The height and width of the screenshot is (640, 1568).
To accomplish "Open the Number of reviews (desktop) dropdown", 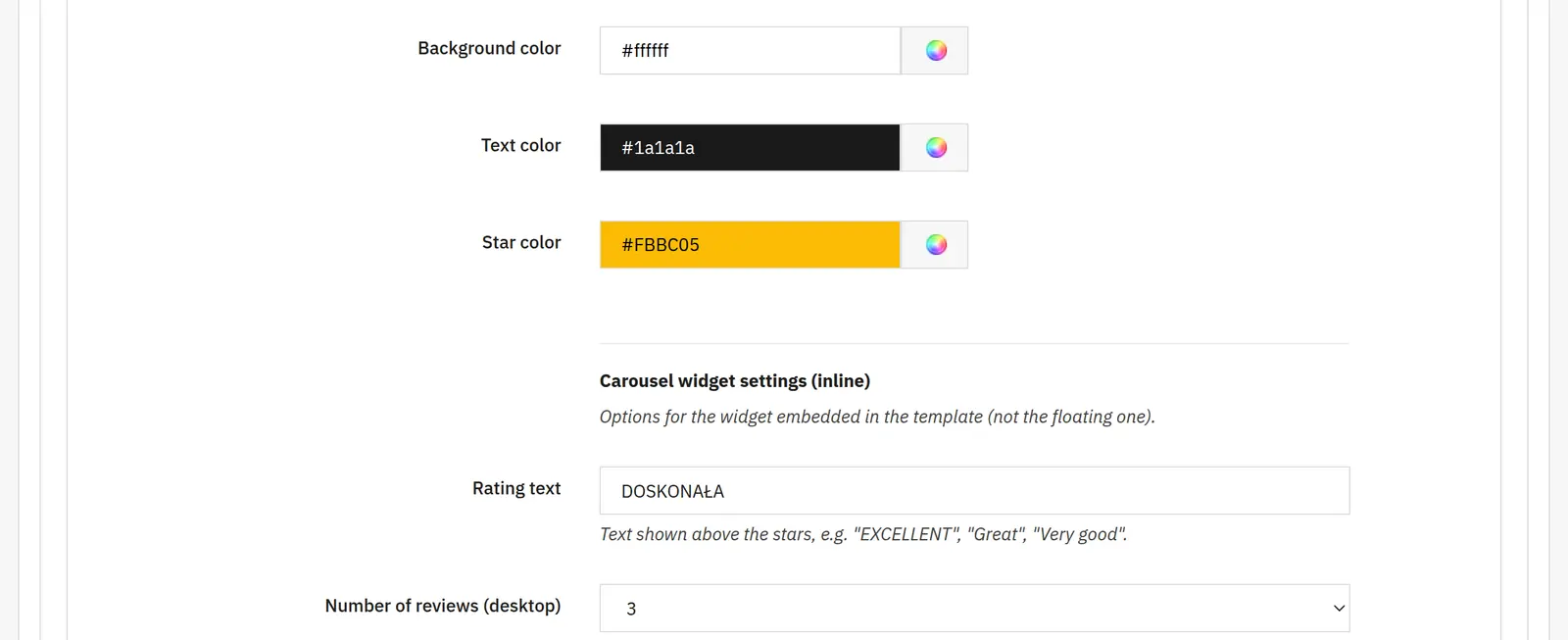I will coord(974,608).
